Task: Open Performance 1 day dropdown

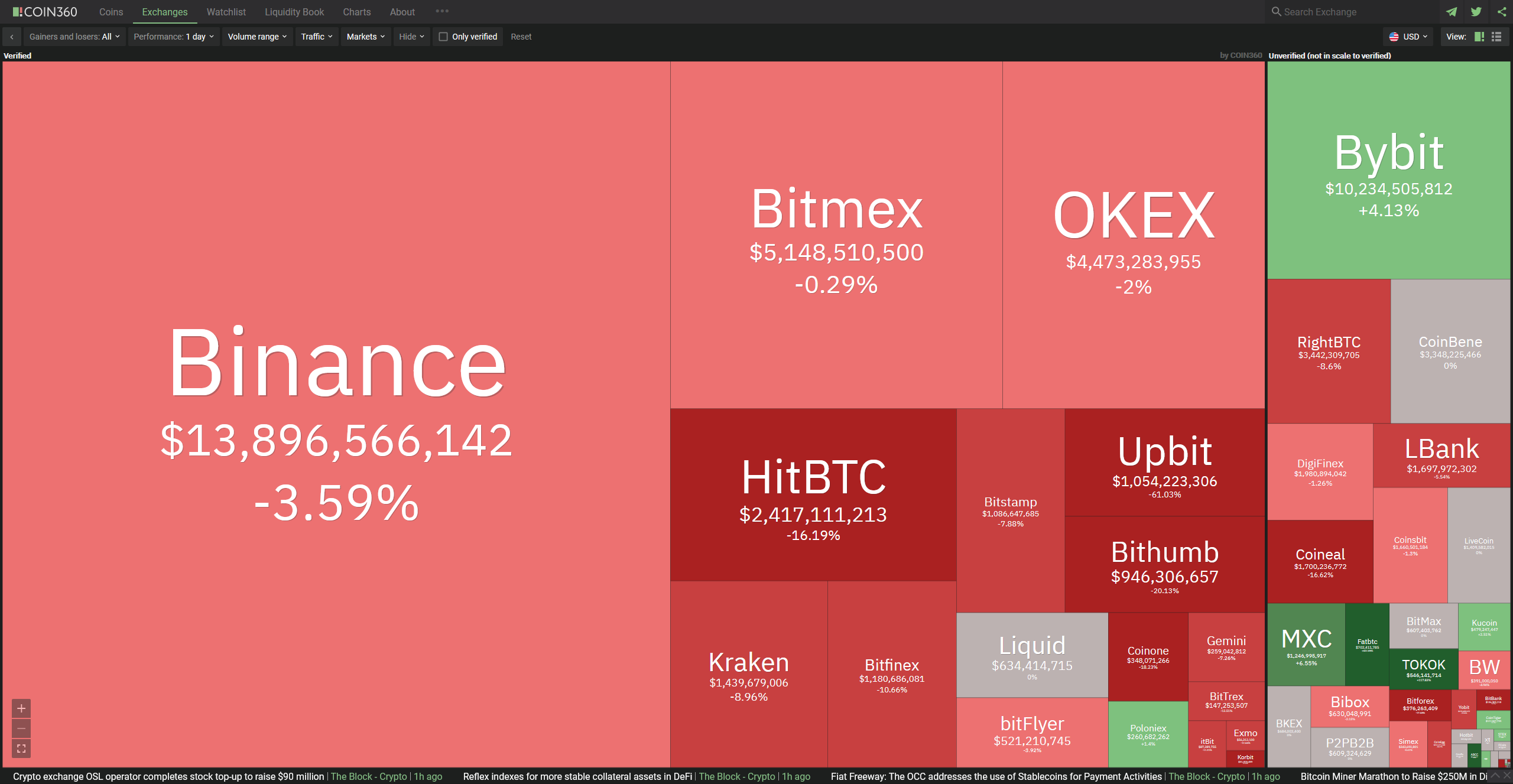Action: (x=174, y=37)
